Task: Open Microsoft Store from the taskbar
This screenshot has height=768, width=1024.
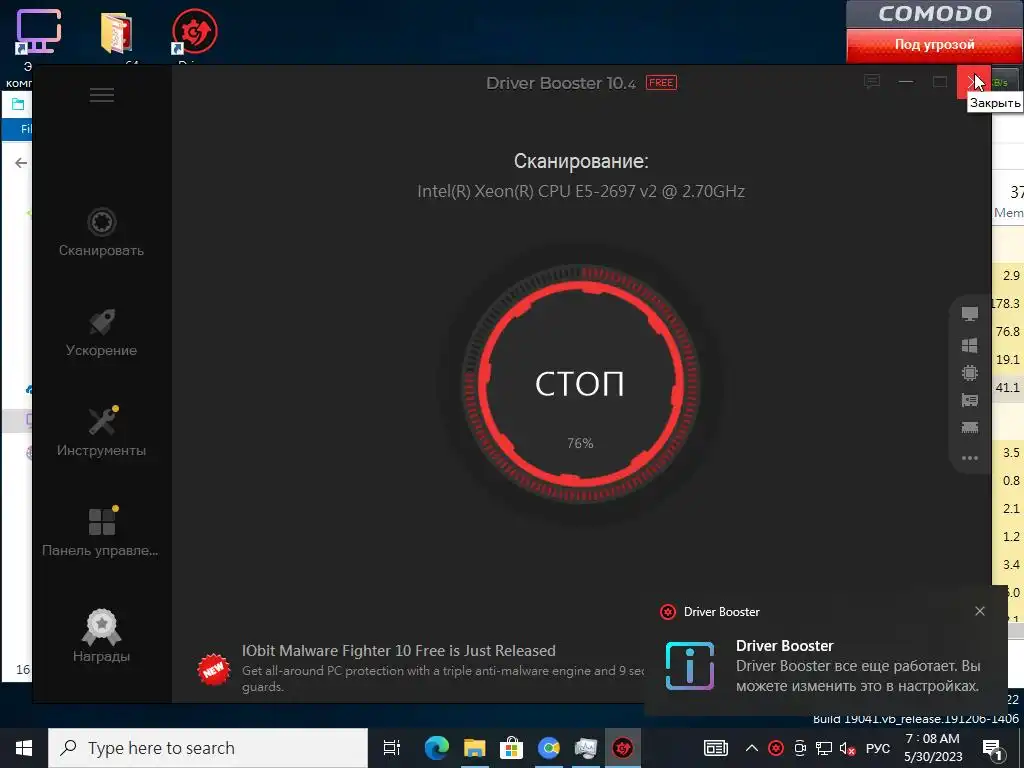Action: 511,748
